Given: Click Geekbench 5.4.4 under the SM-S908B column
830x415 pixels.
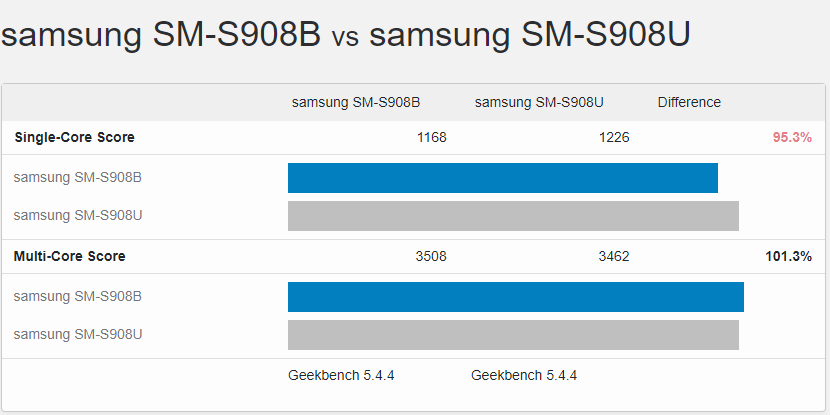Looking at the screenshot, I should [x=341, y=376].
